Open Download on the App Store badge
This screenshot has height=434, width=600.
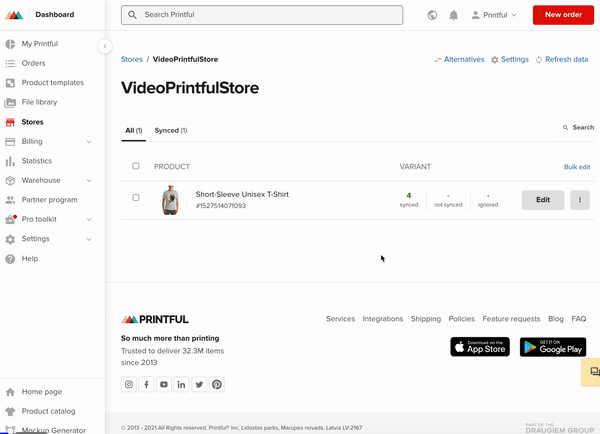pos(480,347)
